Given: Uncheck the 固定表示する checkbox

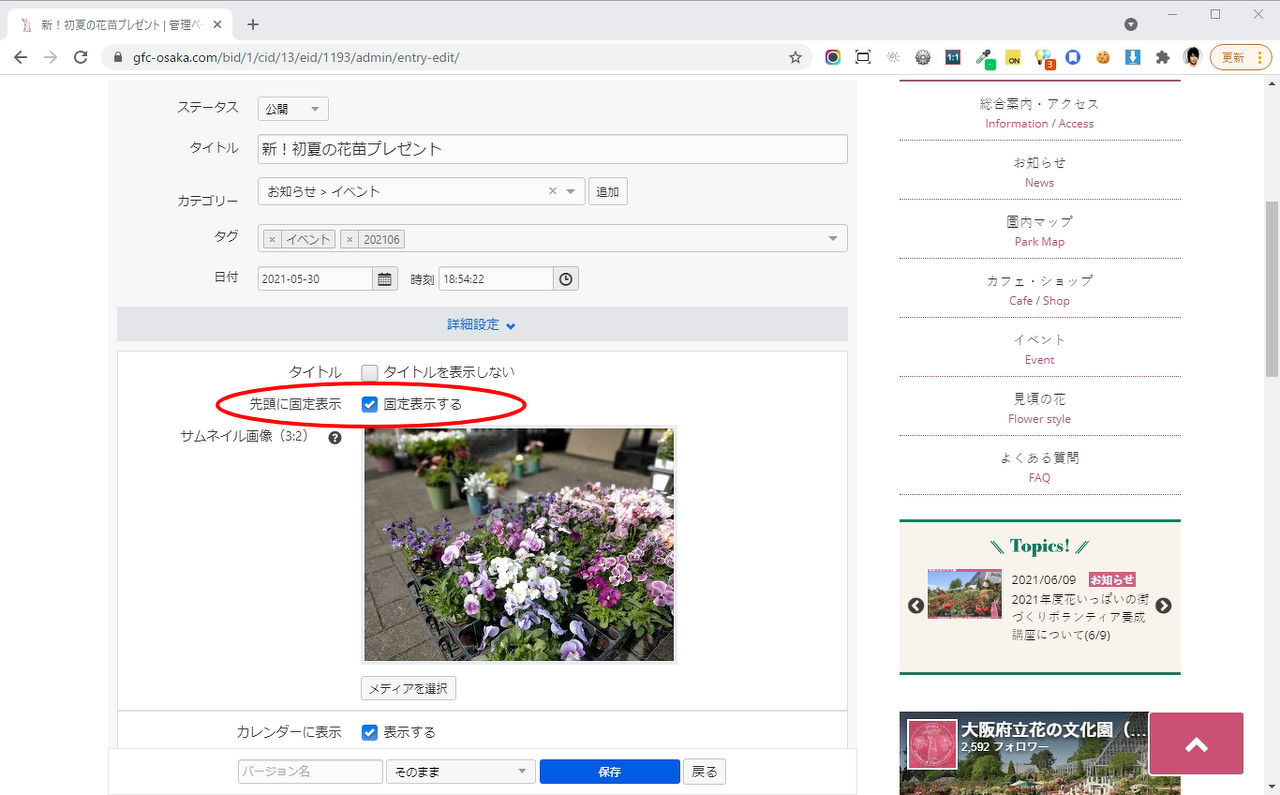Looking at the screenshot, I should click(x=370, y=405).
